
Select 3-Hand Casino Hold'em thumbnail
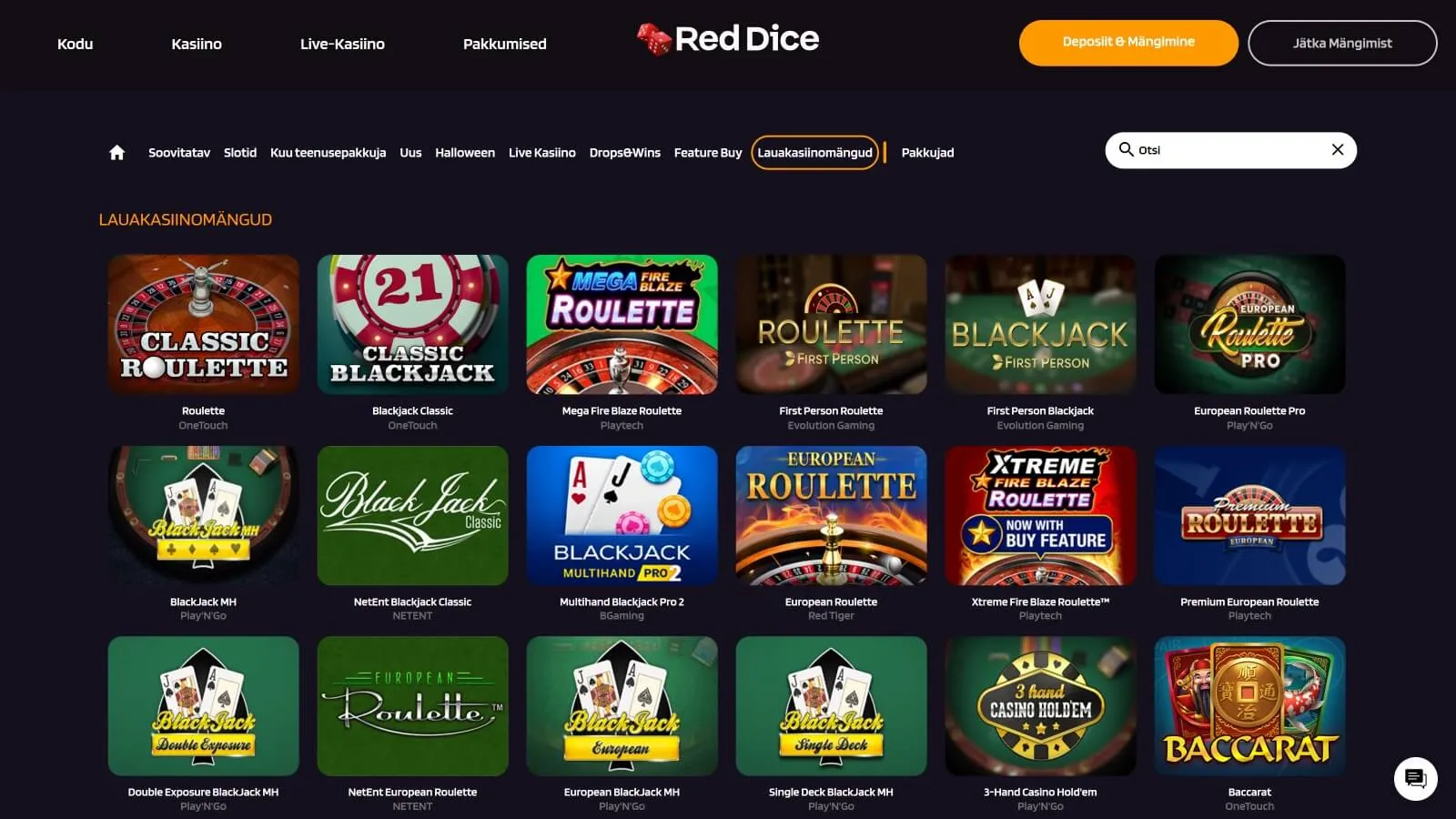coord(1040,705)
